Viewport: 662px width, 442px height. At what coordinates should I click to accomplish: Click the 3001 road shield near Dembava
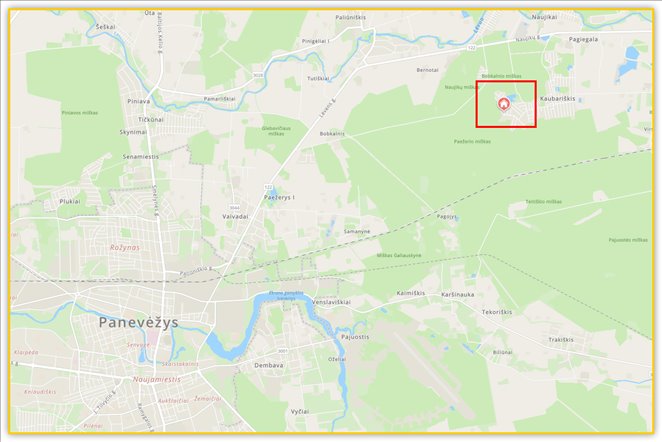[x=282, y=351]
